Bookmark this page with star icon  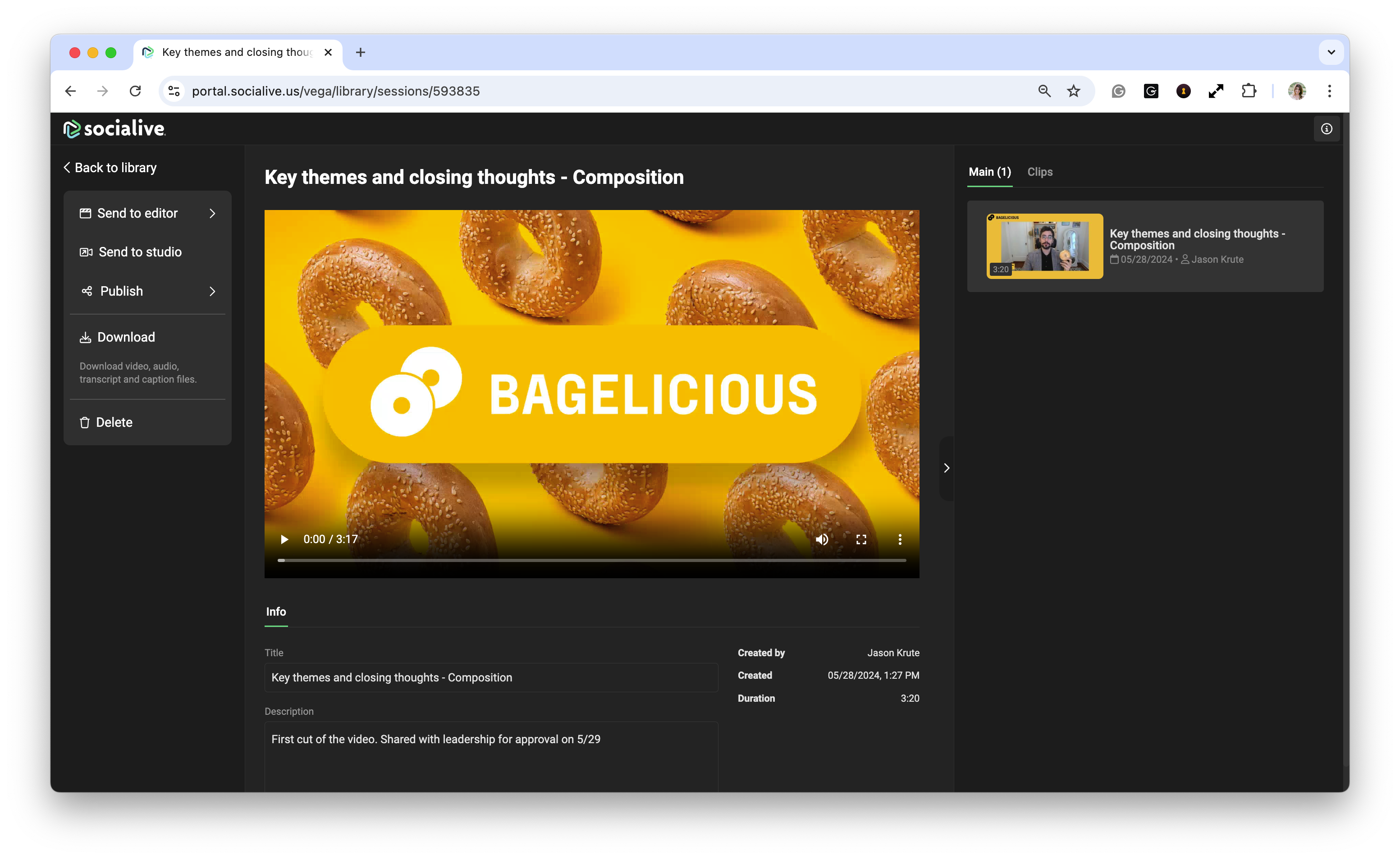pyautogui.click(x=1073, y=91)
